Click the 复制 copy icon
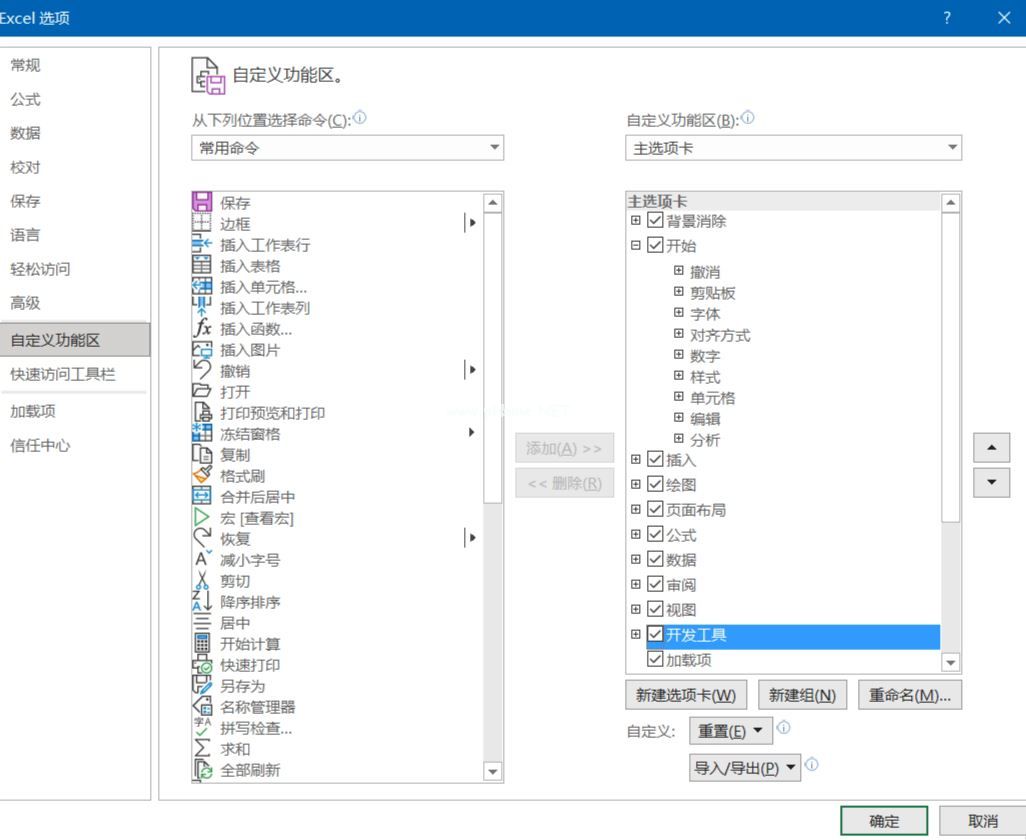The height and width of the screenshot is (840, 1026). (x=202, y=453)
